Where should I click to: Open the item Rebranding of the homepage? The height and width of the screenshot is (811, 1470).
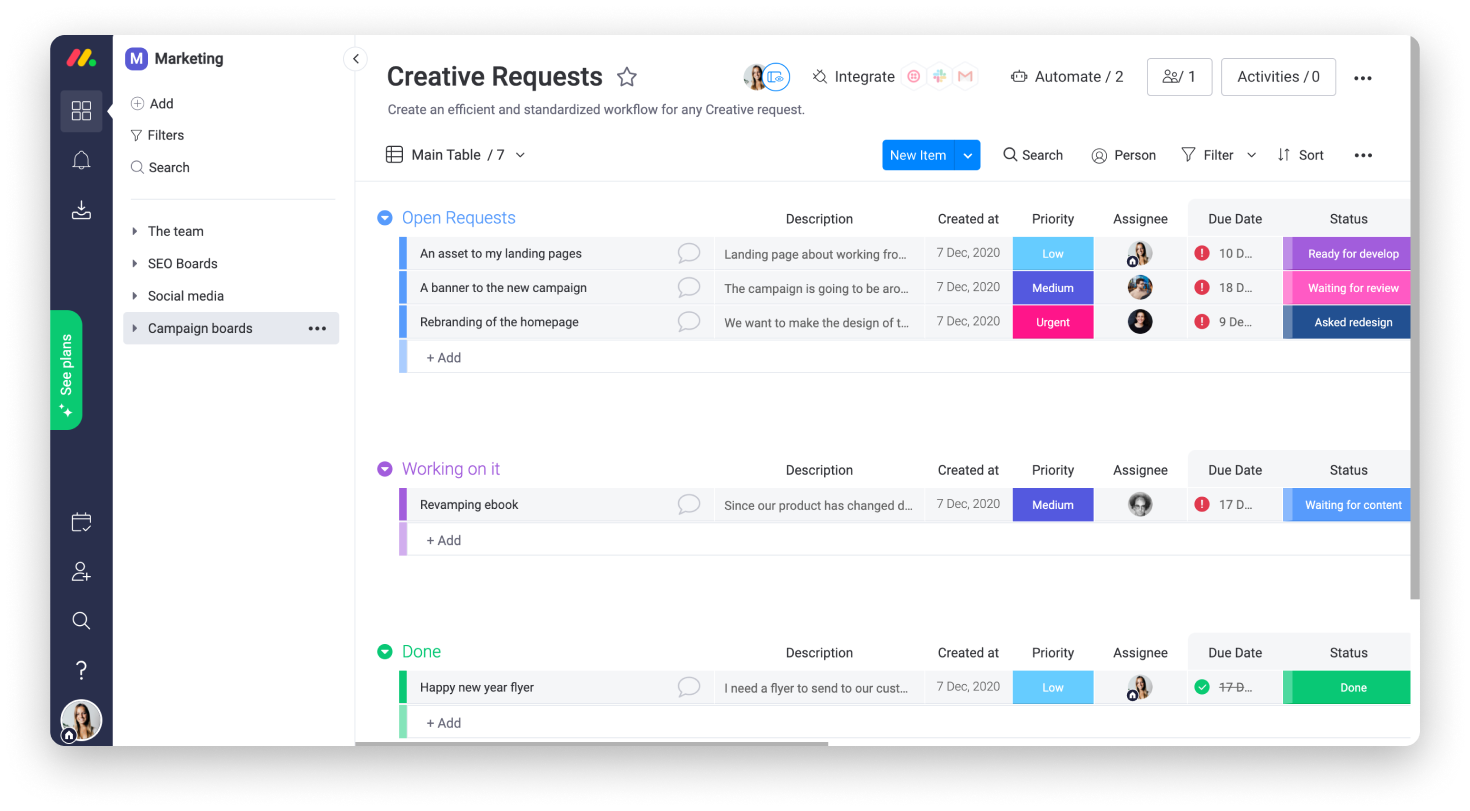499,322
